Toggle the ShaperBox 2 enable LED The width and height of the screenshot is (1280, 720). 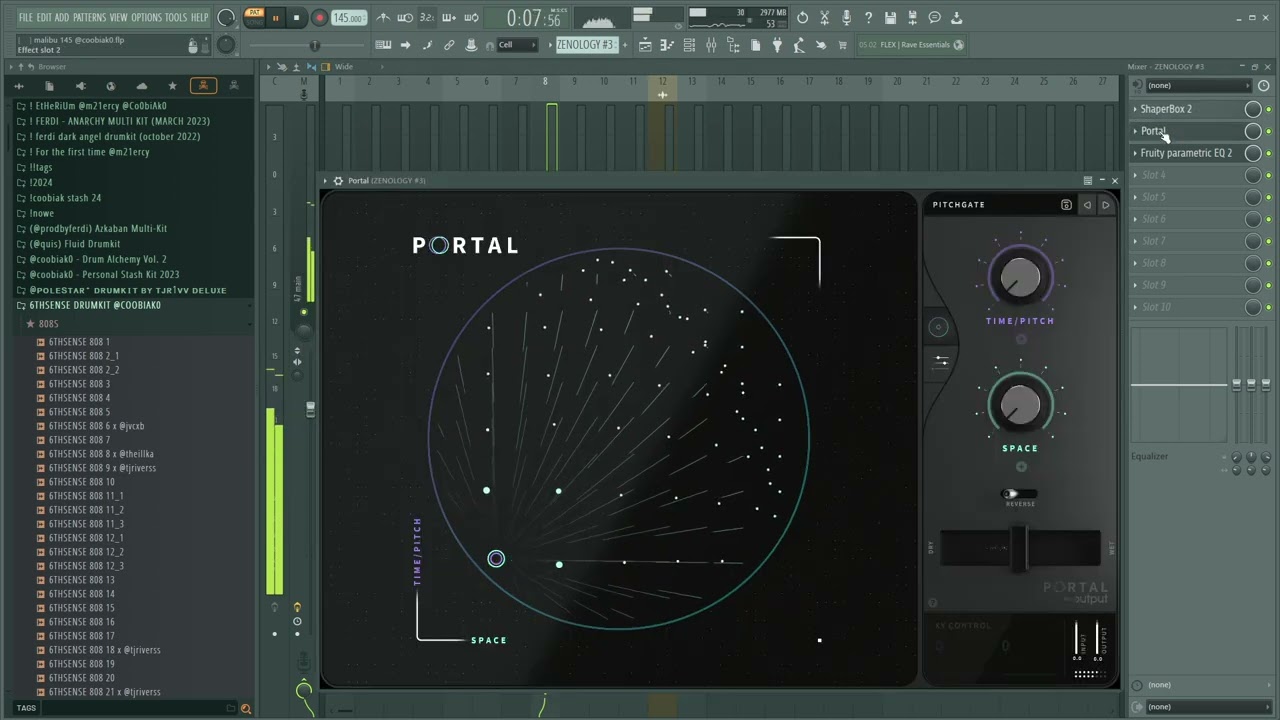(x=1269, y=109)
